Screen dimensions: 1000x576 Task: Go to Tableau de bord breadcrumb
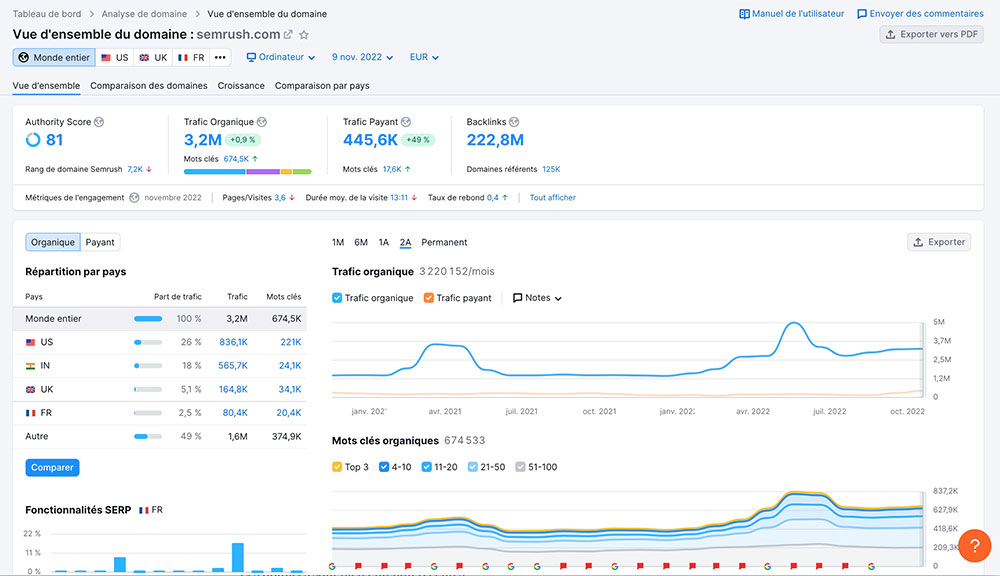(47, 14)
